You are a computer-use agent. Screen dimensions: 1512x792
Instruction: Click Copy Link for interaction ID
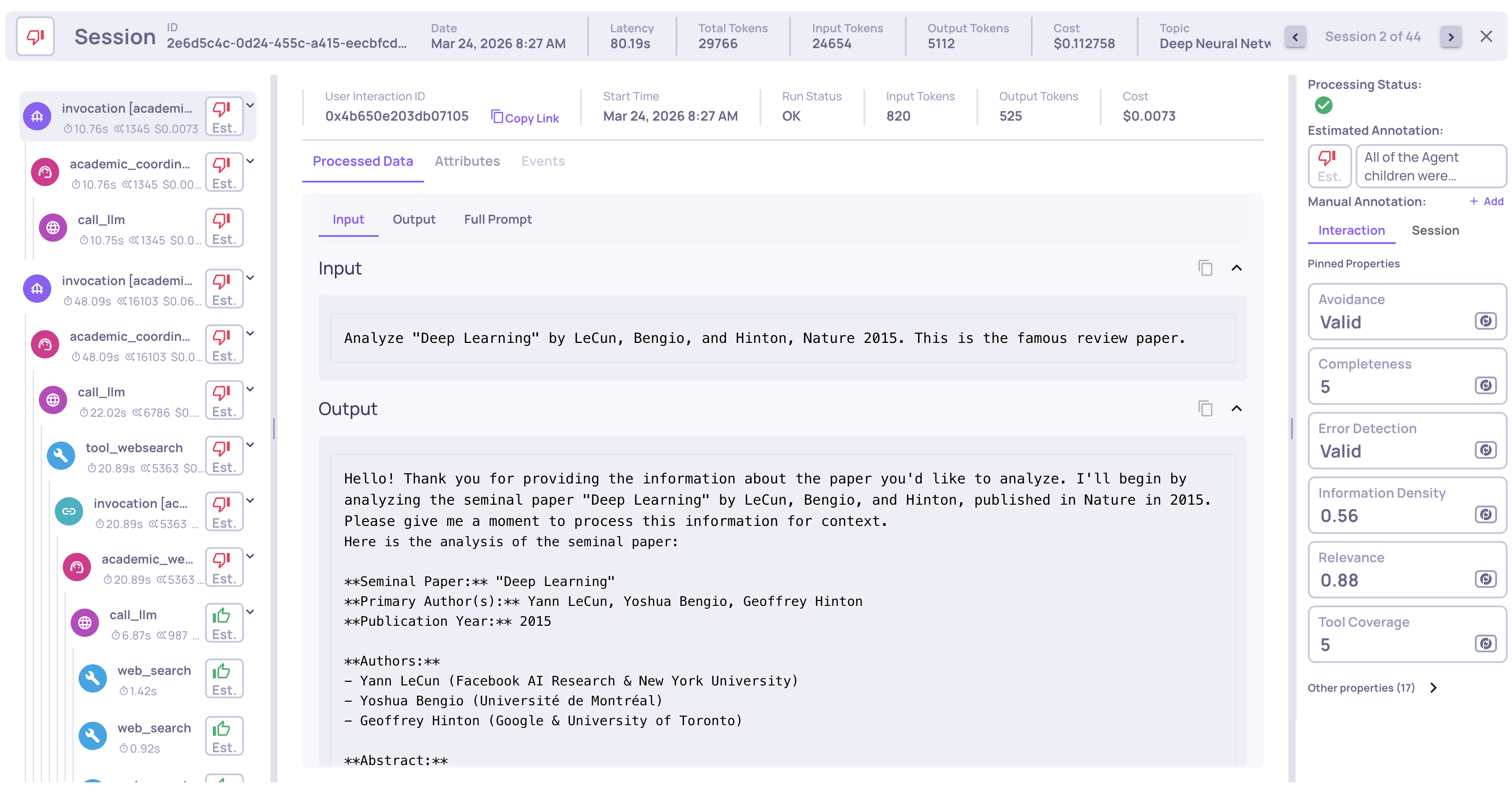(525, 118)
